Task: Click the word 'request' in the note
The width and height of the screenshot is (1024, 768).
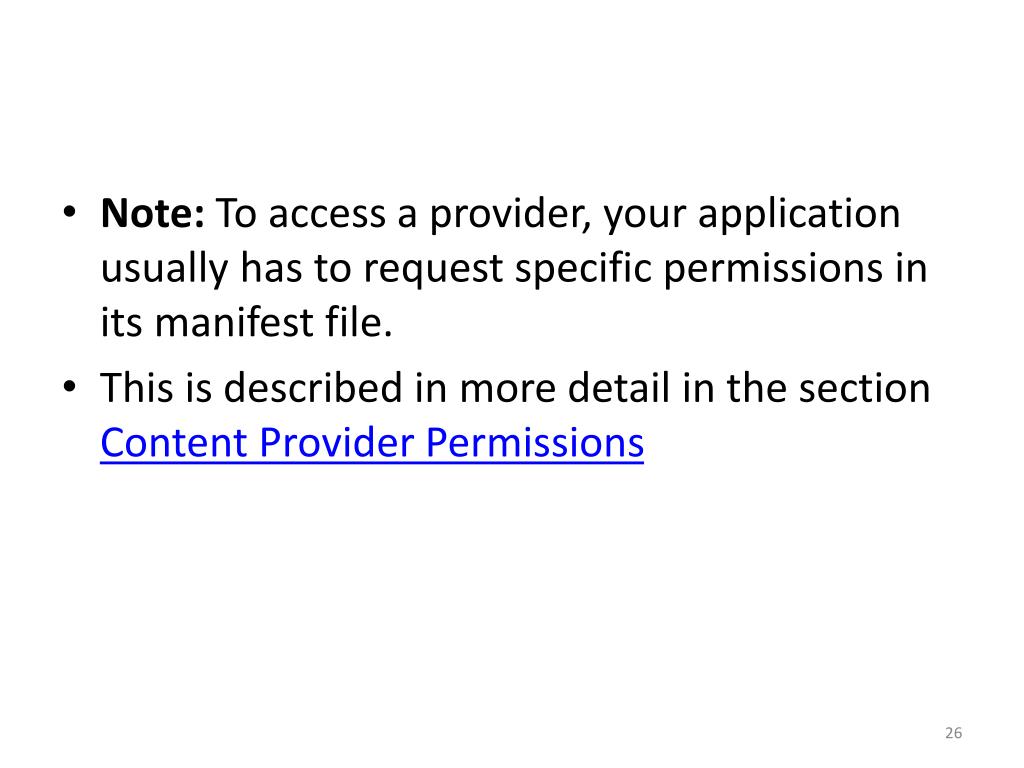Action: (433, 270)
